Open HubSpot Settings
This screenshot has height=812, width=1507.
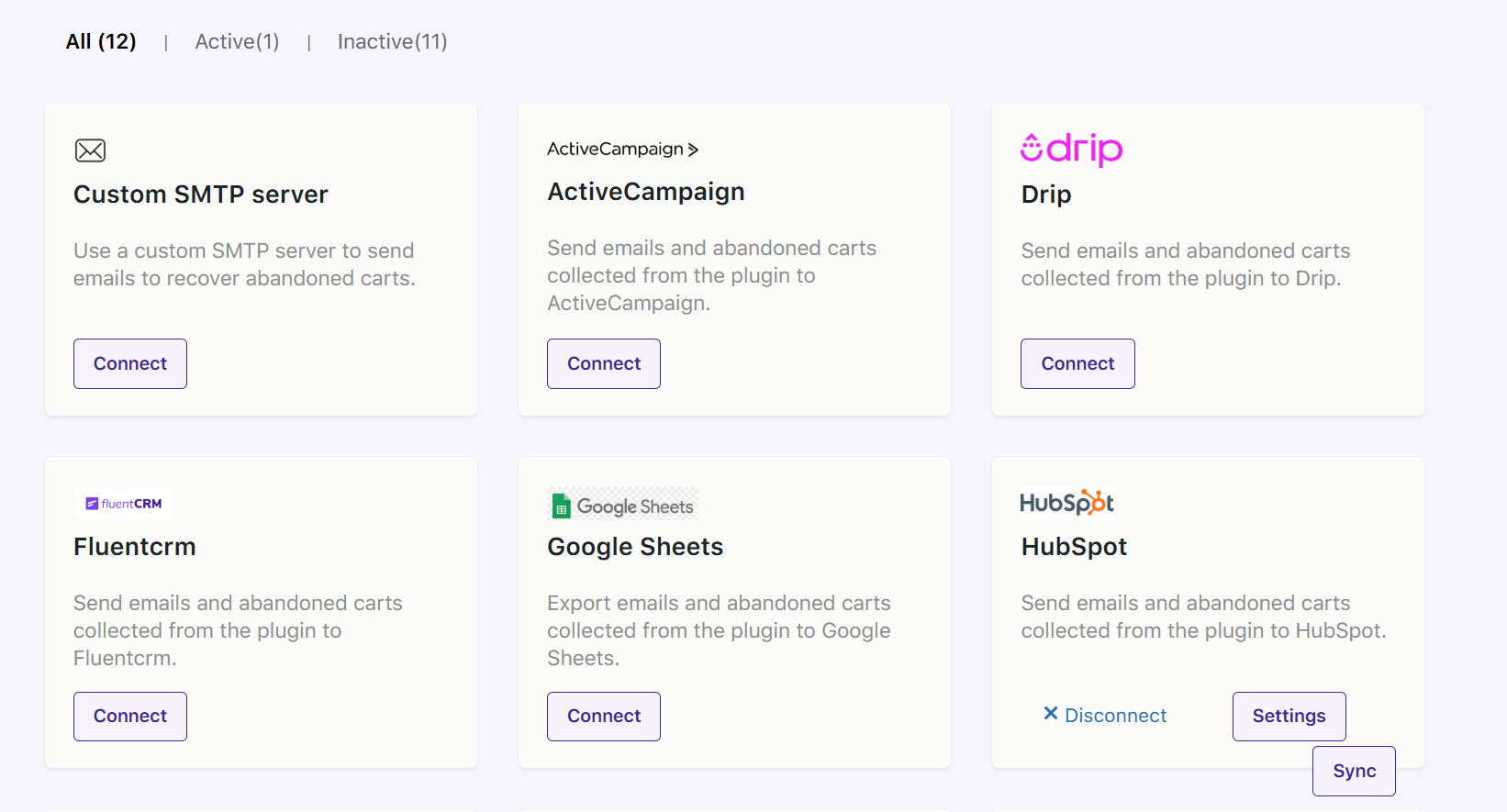(x=1289, y=716)
